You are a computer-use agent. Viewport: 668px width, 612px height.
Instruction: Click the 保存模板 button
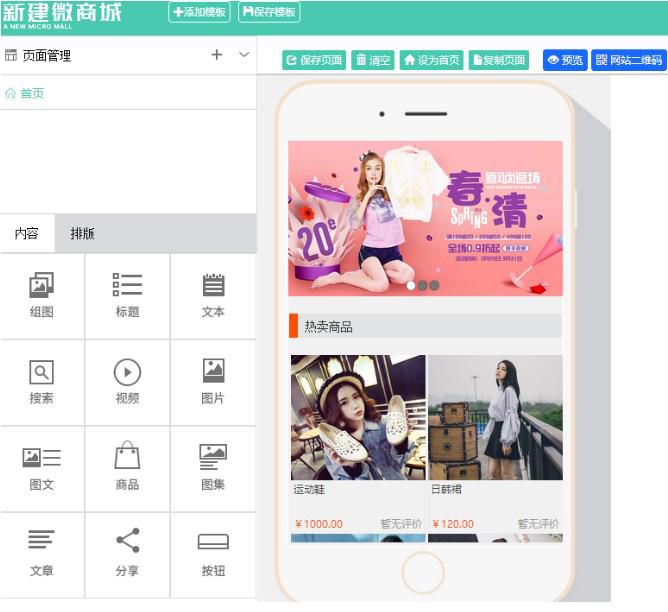pos(269,12)
